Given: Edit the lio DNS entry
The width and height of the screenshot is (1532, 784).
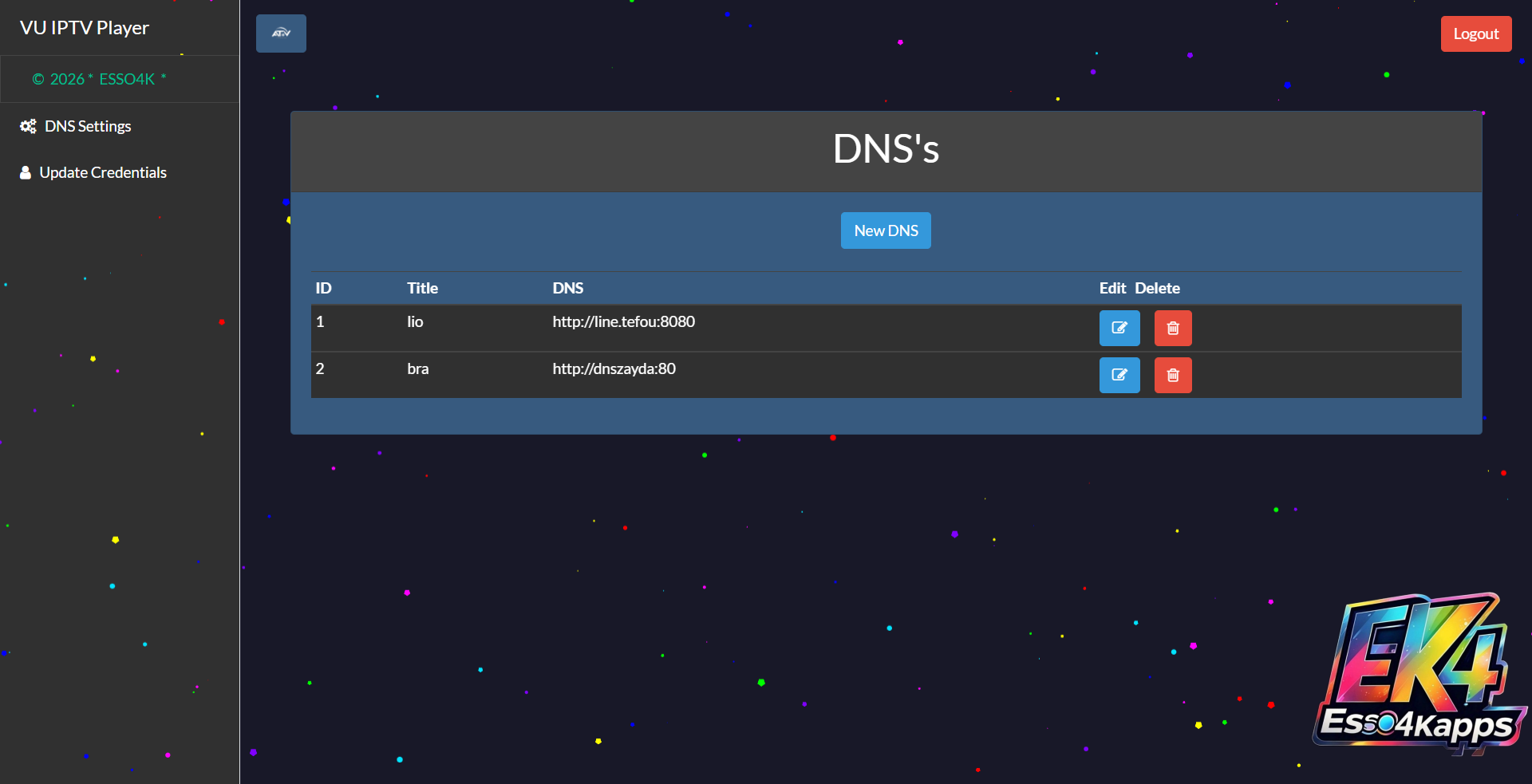Looking at the screenshot, I should pos(1119,328).
